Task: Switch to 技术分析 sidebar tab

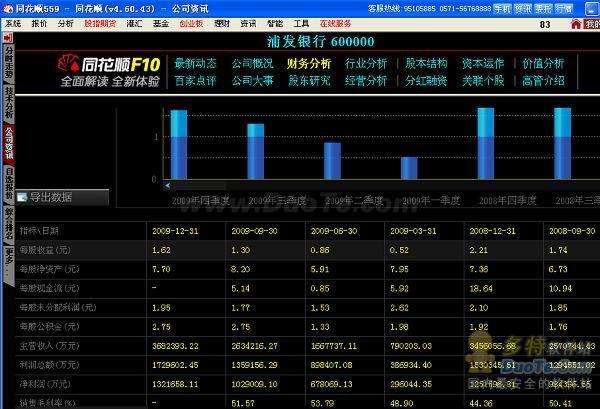Action: coord(8,104)
